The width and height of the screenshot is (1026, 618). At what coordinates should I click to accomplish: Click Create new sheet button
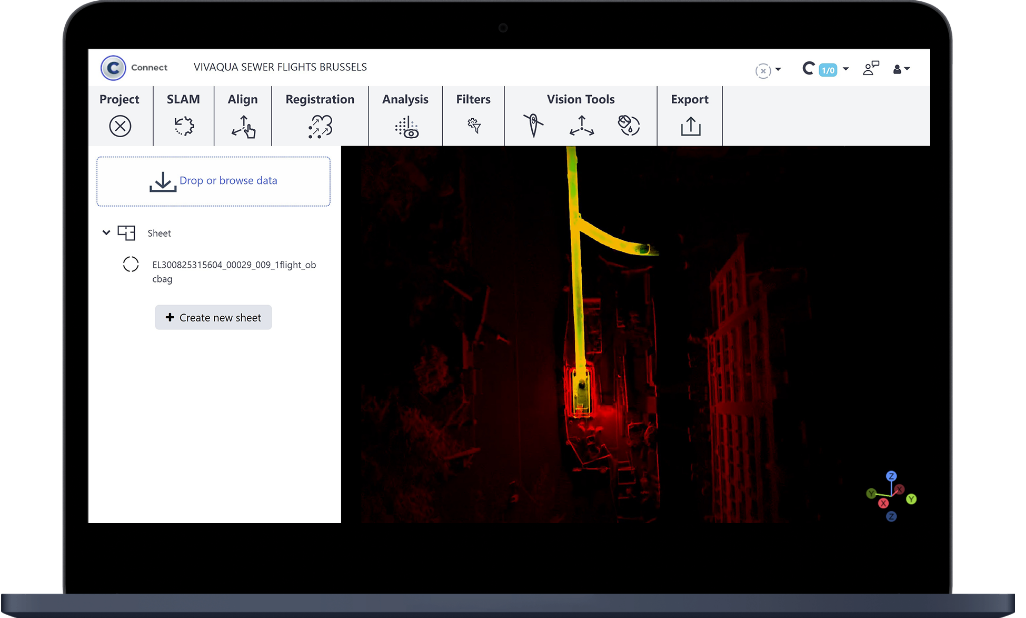click(x=213, y=317)
